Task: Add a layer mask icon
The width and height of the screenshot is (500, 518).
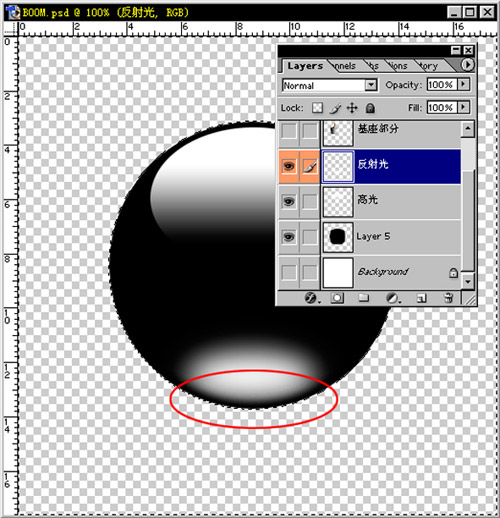Action: click(x=337, y=298)
